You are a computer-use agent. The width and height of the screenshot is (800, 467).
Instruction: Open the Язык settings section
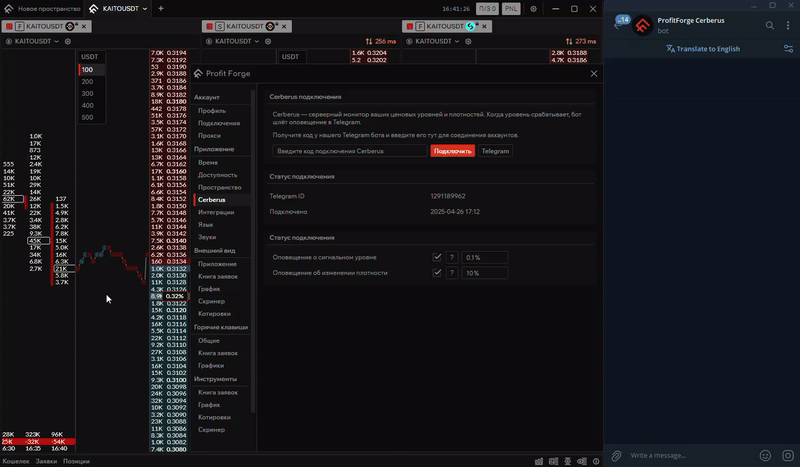(206, 225)
